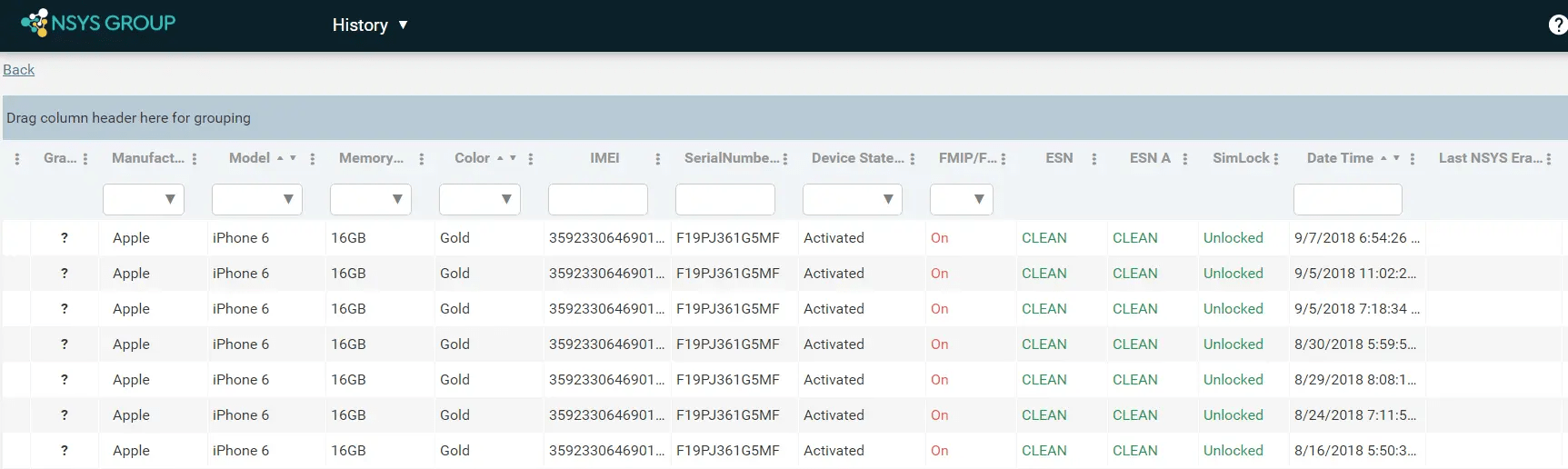Click the Color column sort arrows
Image resolution: width=1568 pixels, height=469 pixels.
click(506, 158)
